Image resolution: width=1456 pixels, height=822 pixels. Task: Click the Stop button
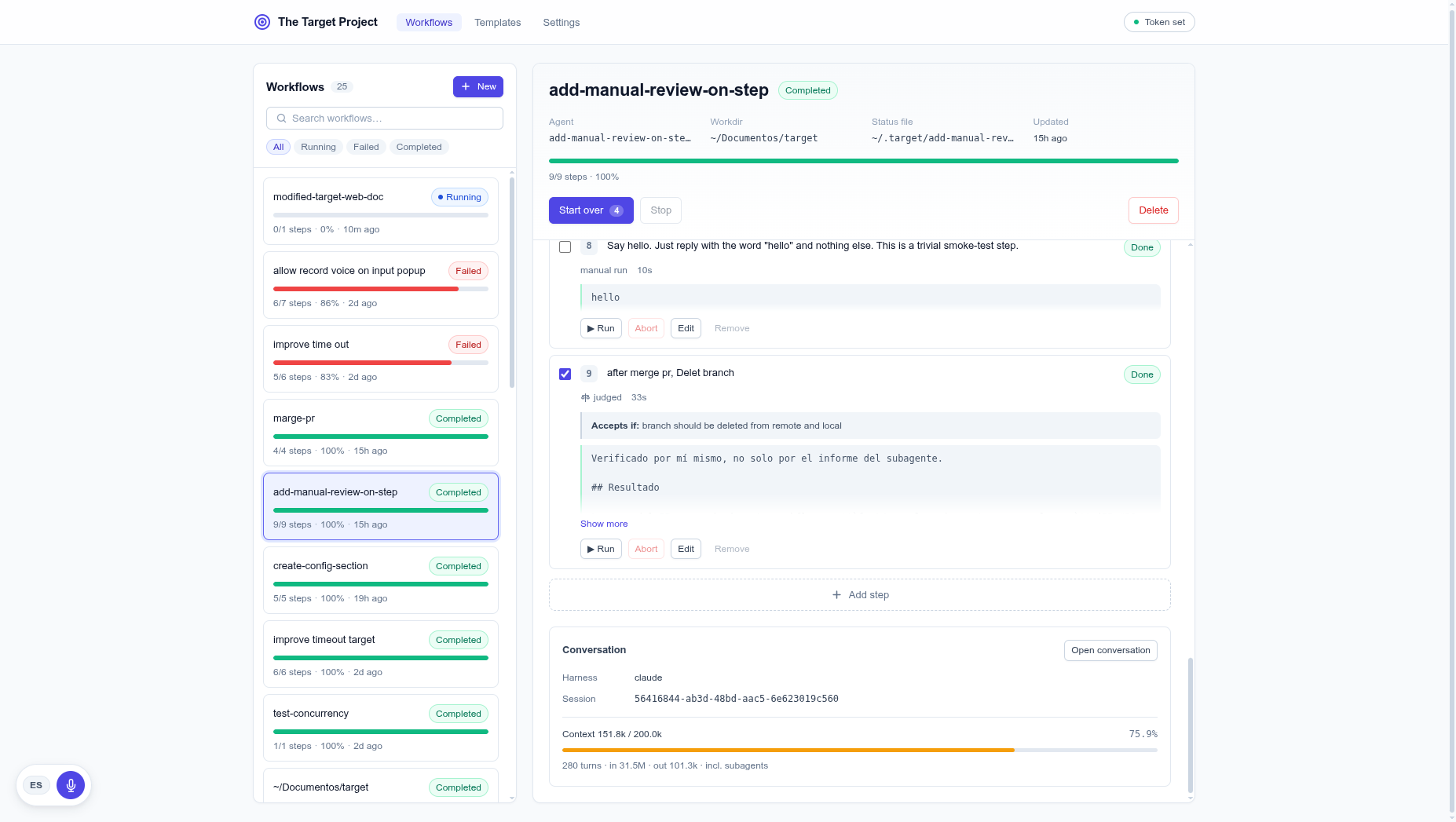tap(660, 210)
